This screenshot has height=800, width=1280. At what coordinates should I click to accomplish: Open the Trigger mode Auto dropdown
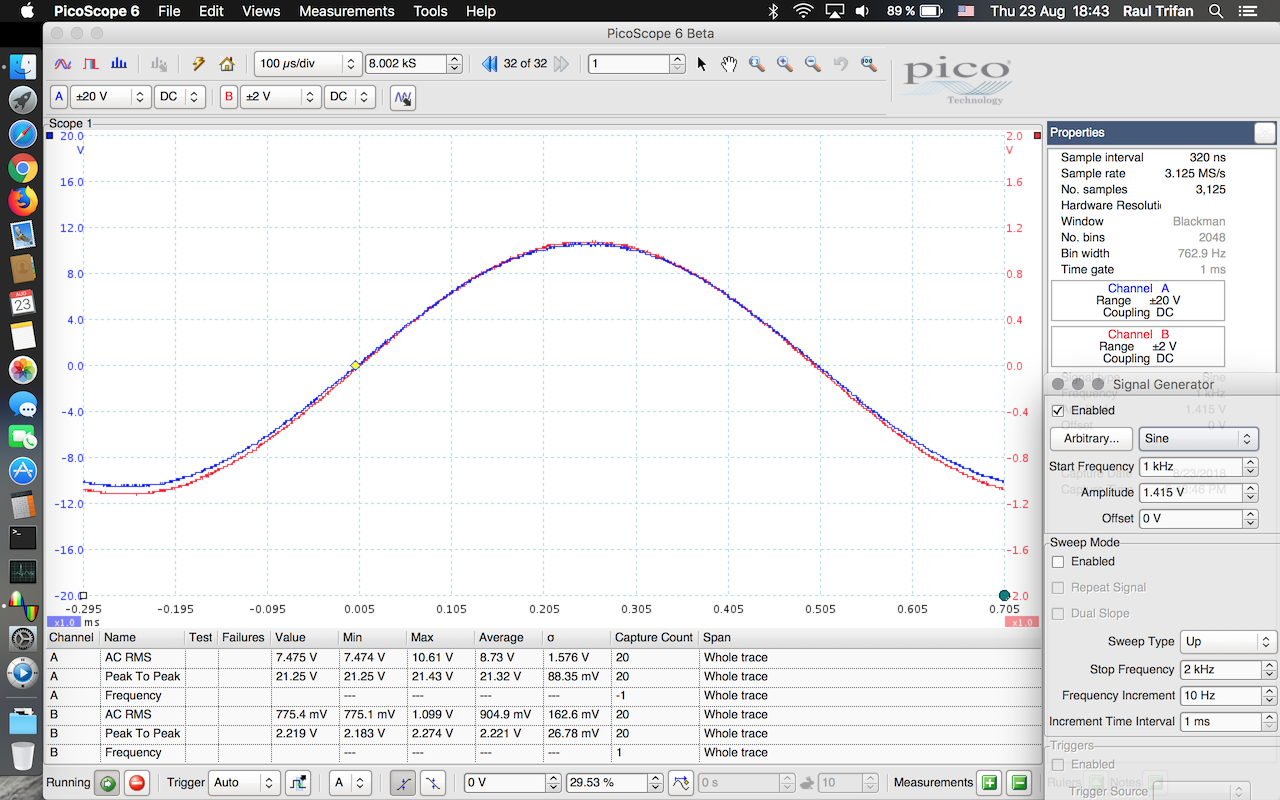pos(245,783)
